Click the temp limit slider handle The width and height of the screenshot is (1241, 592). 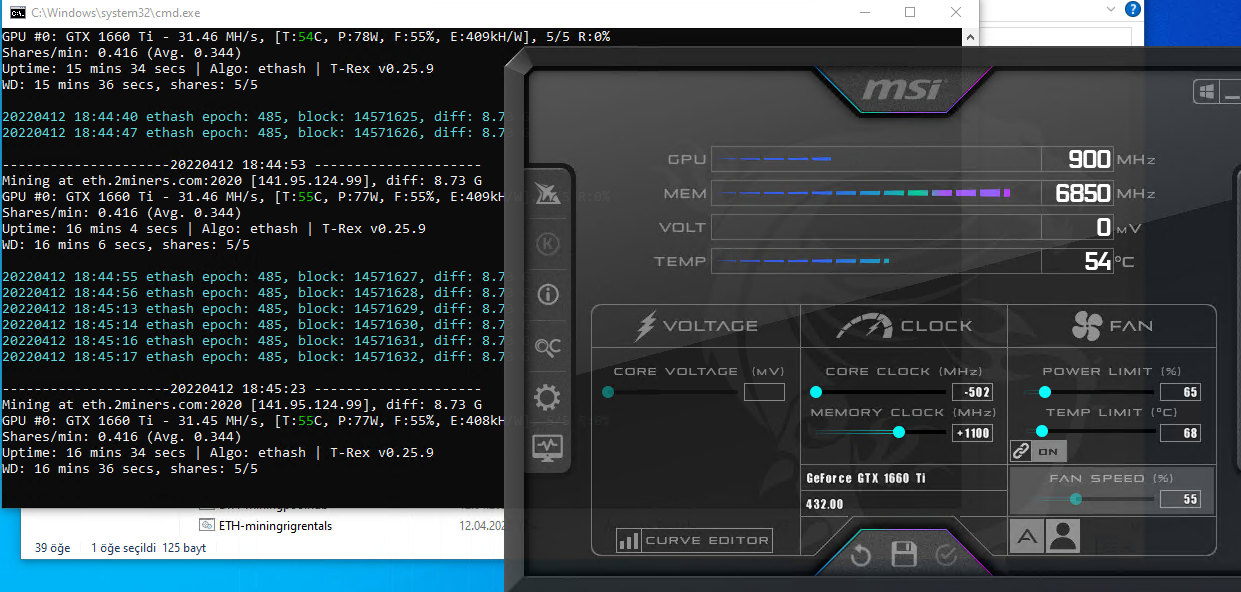1042,432
